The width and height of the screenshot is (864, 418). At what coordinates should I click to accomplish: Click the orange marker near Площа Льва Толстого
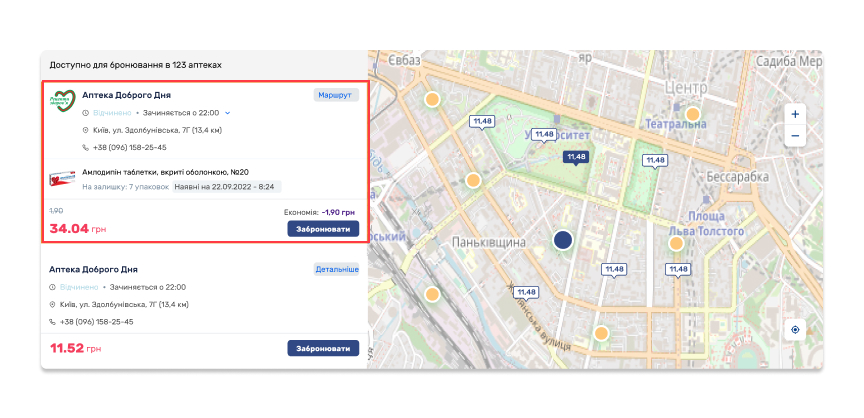tap(676, 243)
